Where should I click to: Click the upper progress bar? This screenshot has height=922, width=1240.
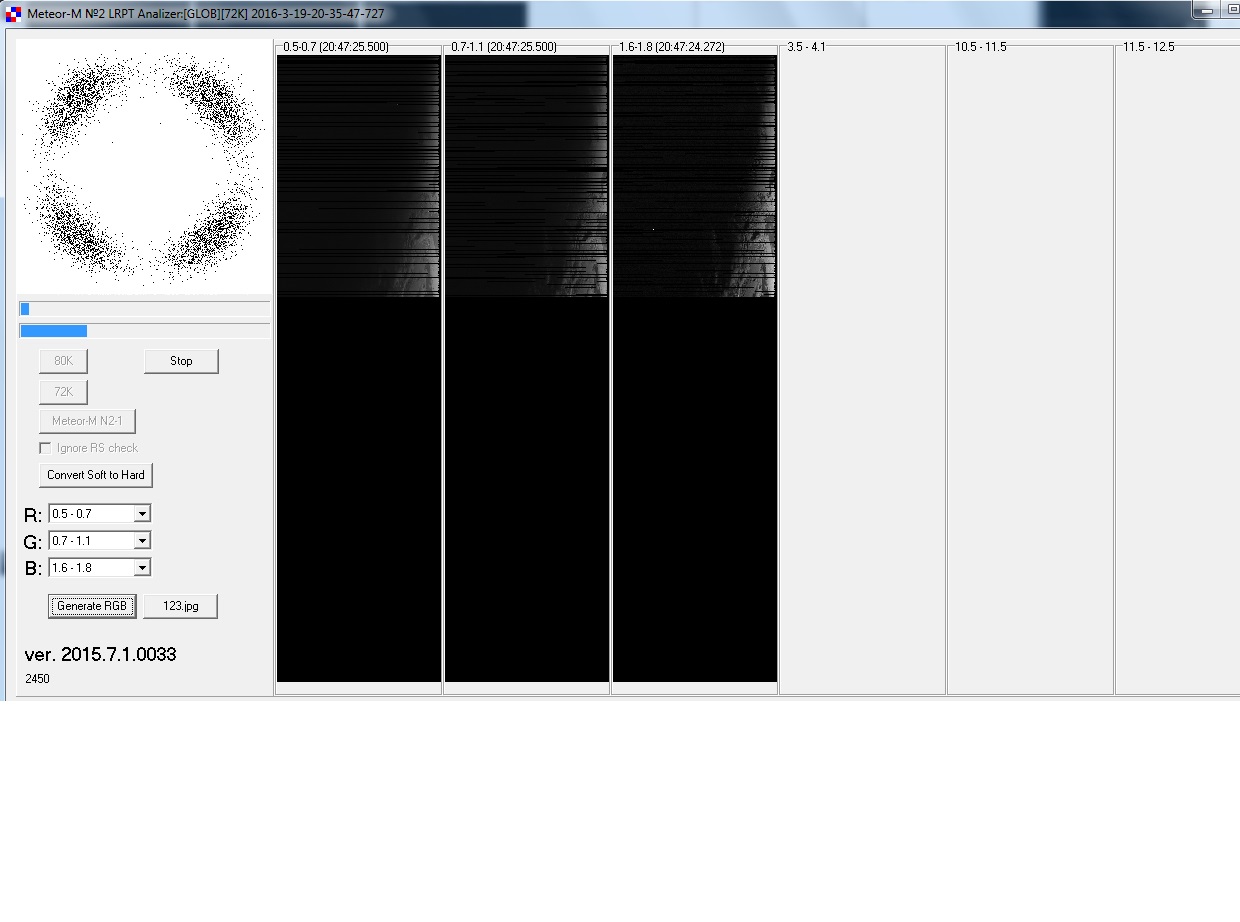[x=144, y=309]
